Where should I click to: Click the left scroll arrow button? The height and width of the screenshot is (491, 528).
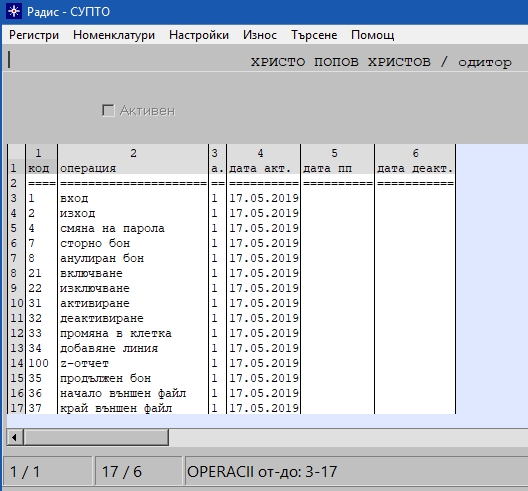click(x=14, y=437)
